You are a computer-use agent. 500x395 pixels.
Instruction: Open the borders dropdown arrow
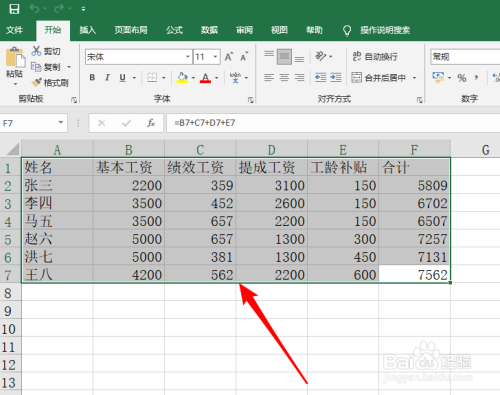tap(164, 78)
